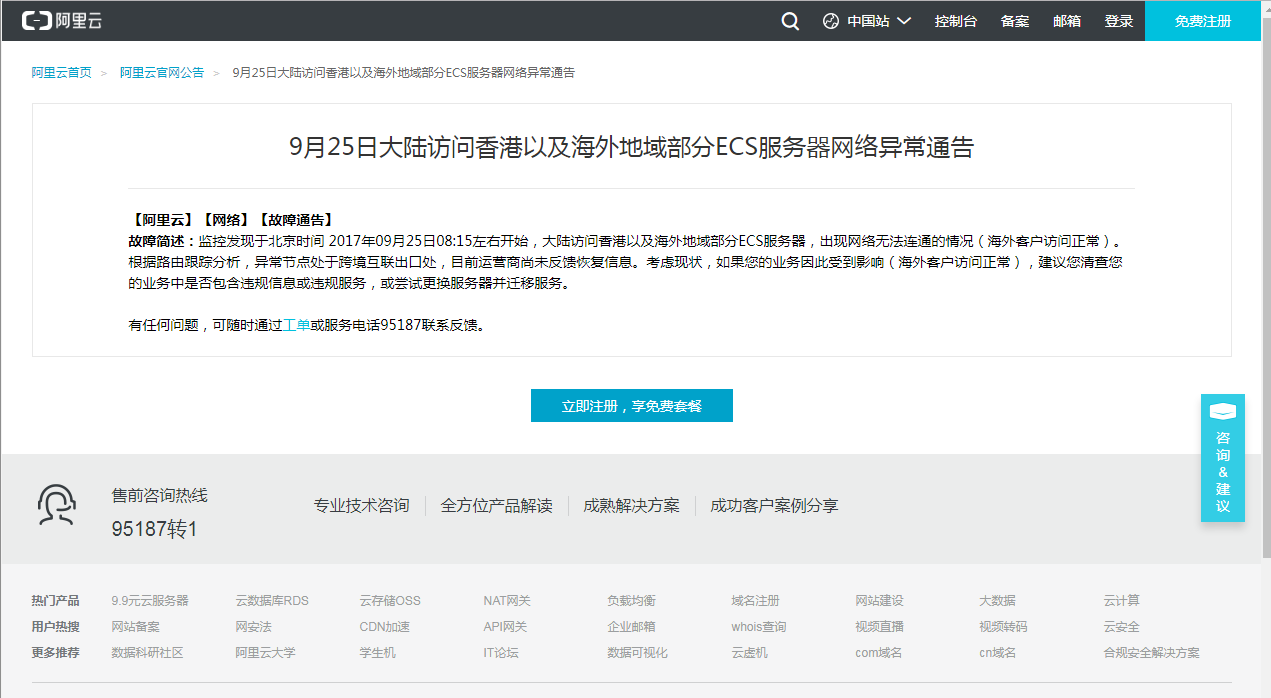Open 学生机 footer link
Viewport: 1271px width, 698px height.
point(377,653)
